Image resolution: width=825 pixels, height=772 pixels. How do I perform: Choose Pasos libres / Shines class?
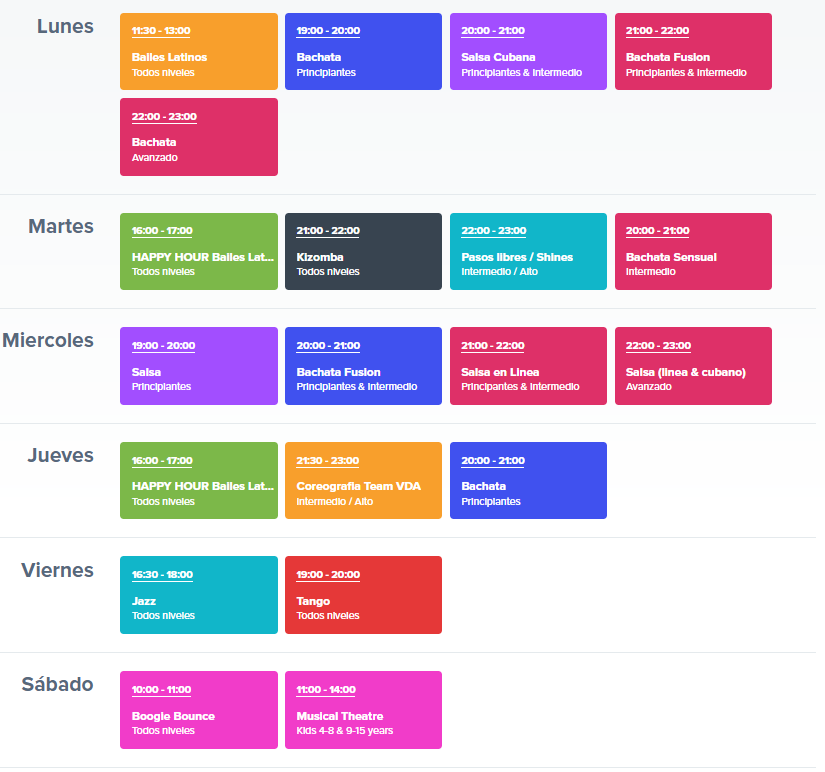(x=528, y=252)
